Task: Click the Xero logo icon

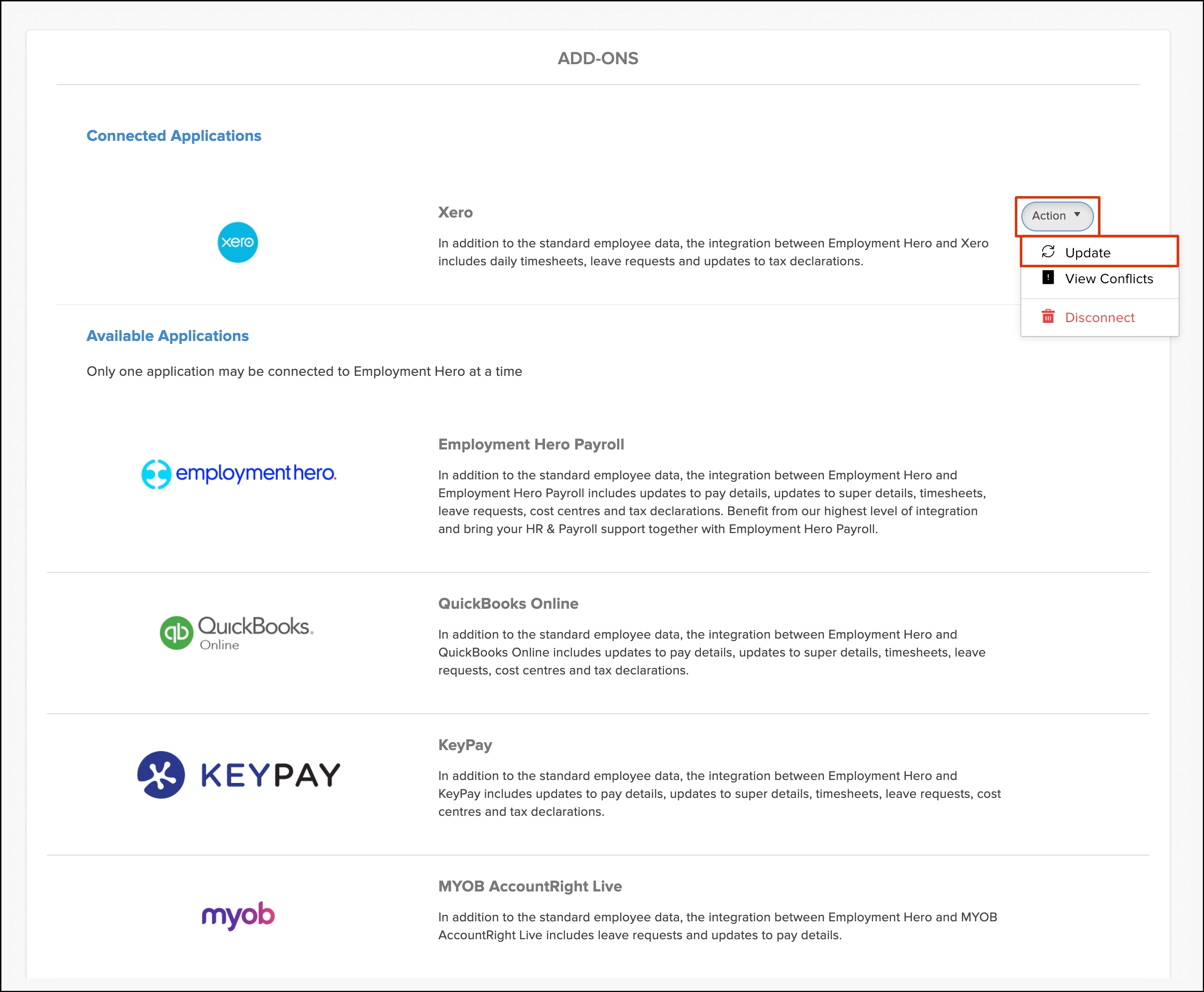Action: 238,242
